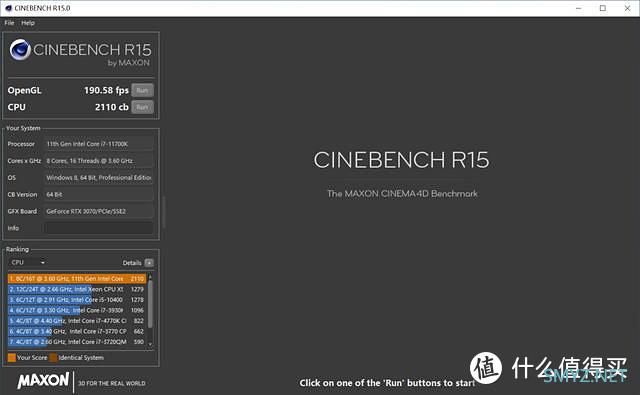
Task: Select ranking row 7 Core i7-3720QM
Action: [x=77, y=342]
